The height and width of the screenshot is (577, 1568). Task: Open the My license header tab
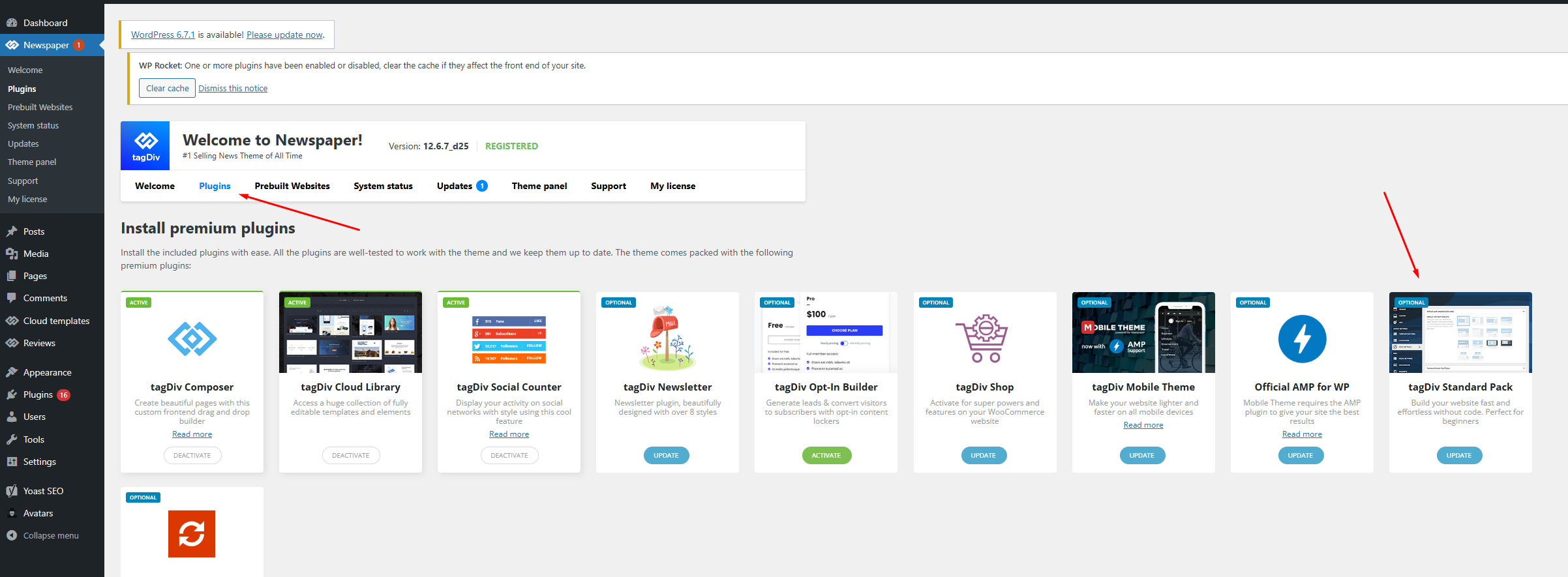(x=672, y=186)
